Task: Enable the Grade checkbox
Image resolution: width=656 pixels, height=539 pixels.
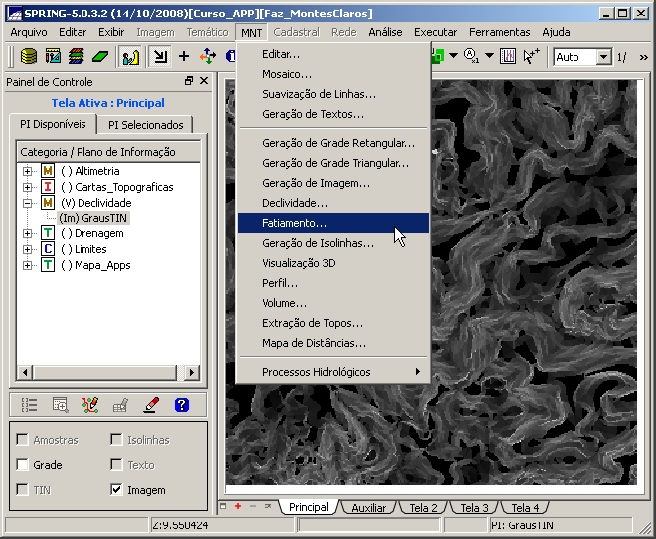Action: coord(23,465)
